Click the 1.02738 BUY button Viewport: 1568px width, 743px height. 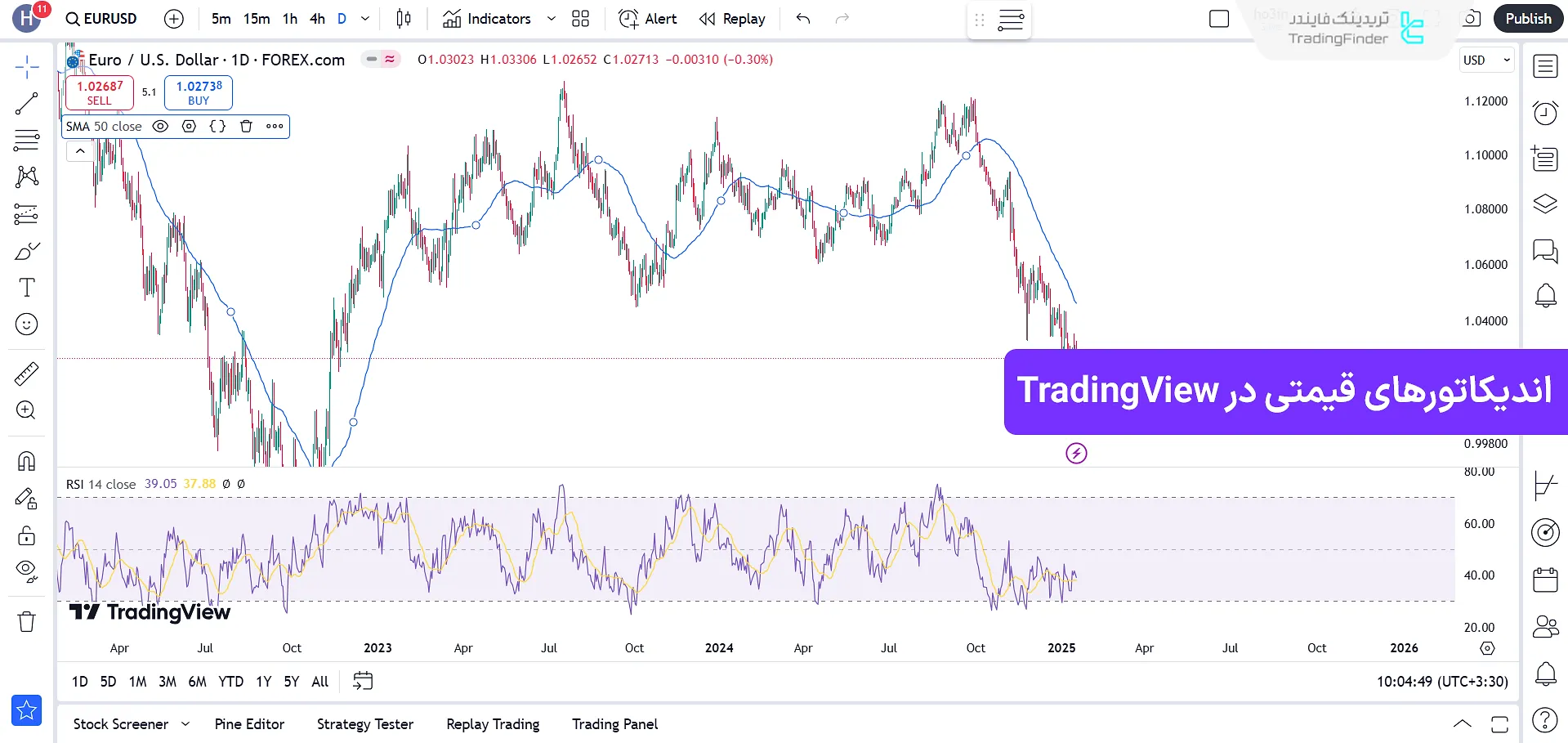pos(199,92)
